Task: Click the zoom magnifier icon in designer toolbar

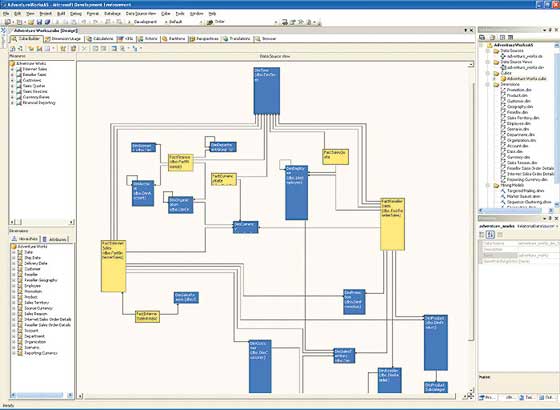Action: click(122, 49)
